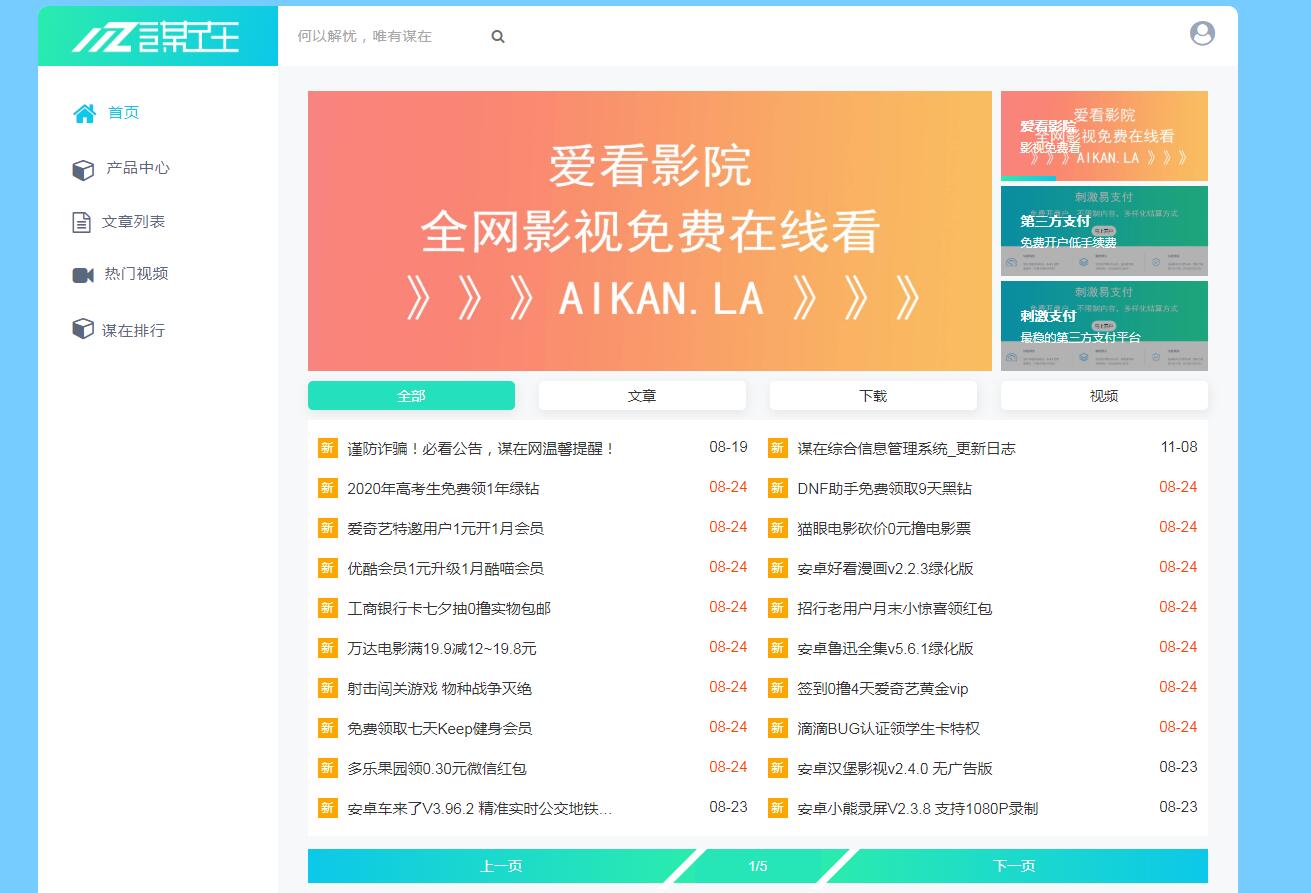Open article 安卓小熊录屏V2.3.8 支持1080P录制
The height and width of the screenshot is (893, 1311).
click(917, 809)
